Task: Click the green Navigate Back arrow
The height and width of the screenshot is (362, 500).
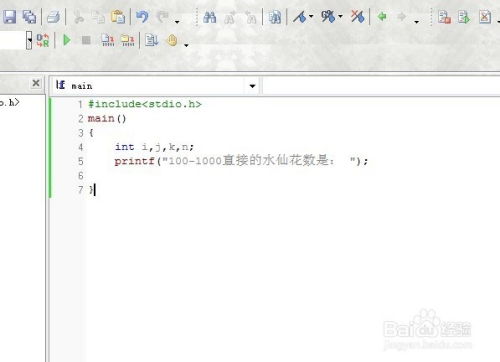Action: click(382, 16)
